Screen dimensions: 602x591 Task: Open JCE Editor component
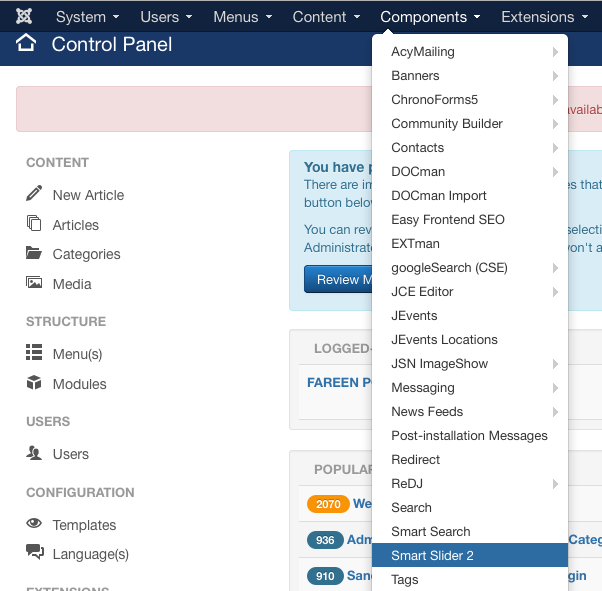(470, 292)
